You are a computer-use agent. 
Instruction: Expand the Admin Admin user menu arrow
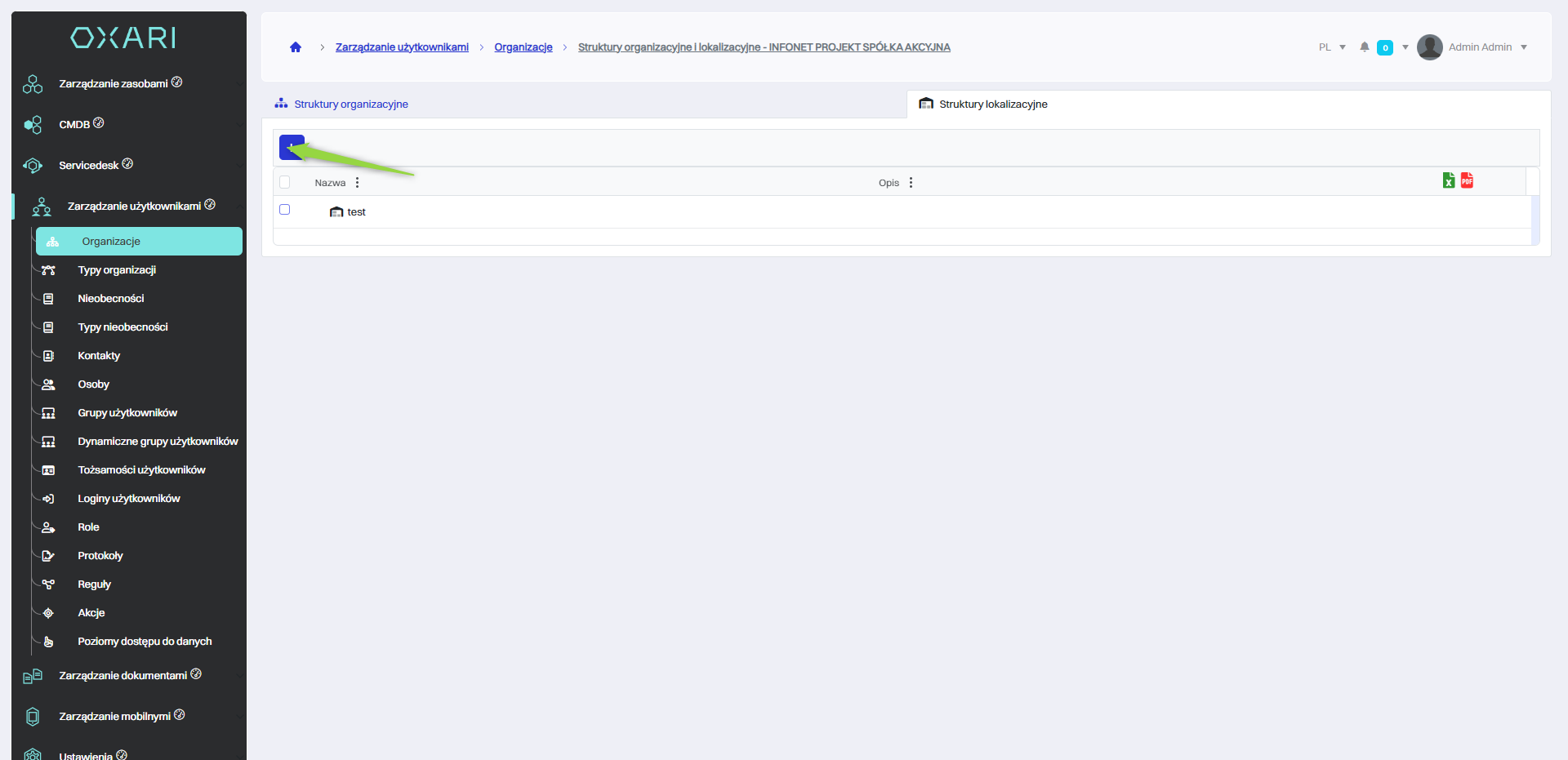tap(1524, 47)
